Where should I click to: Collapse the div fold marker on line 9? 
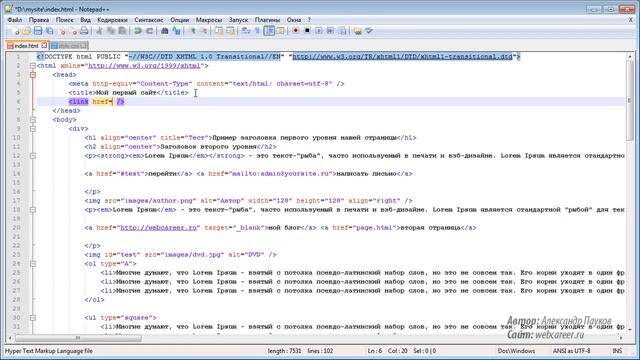pos(33,129)
